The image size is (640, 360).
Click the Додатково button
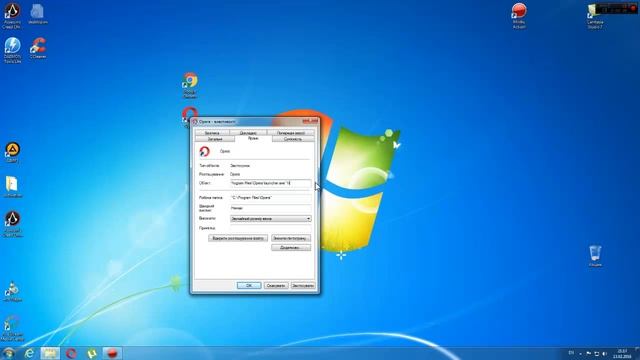coord(291,248)
